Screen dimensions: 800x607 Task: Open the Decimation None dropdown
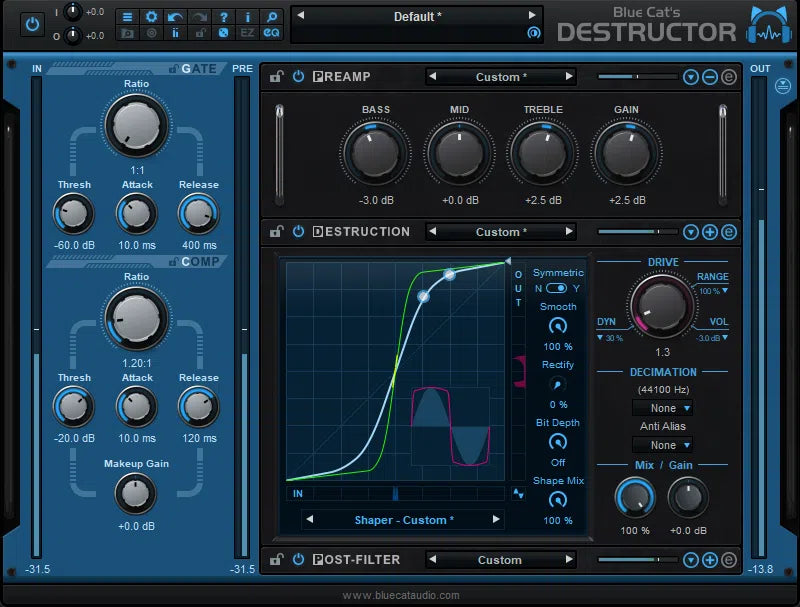tap(662, 408)
